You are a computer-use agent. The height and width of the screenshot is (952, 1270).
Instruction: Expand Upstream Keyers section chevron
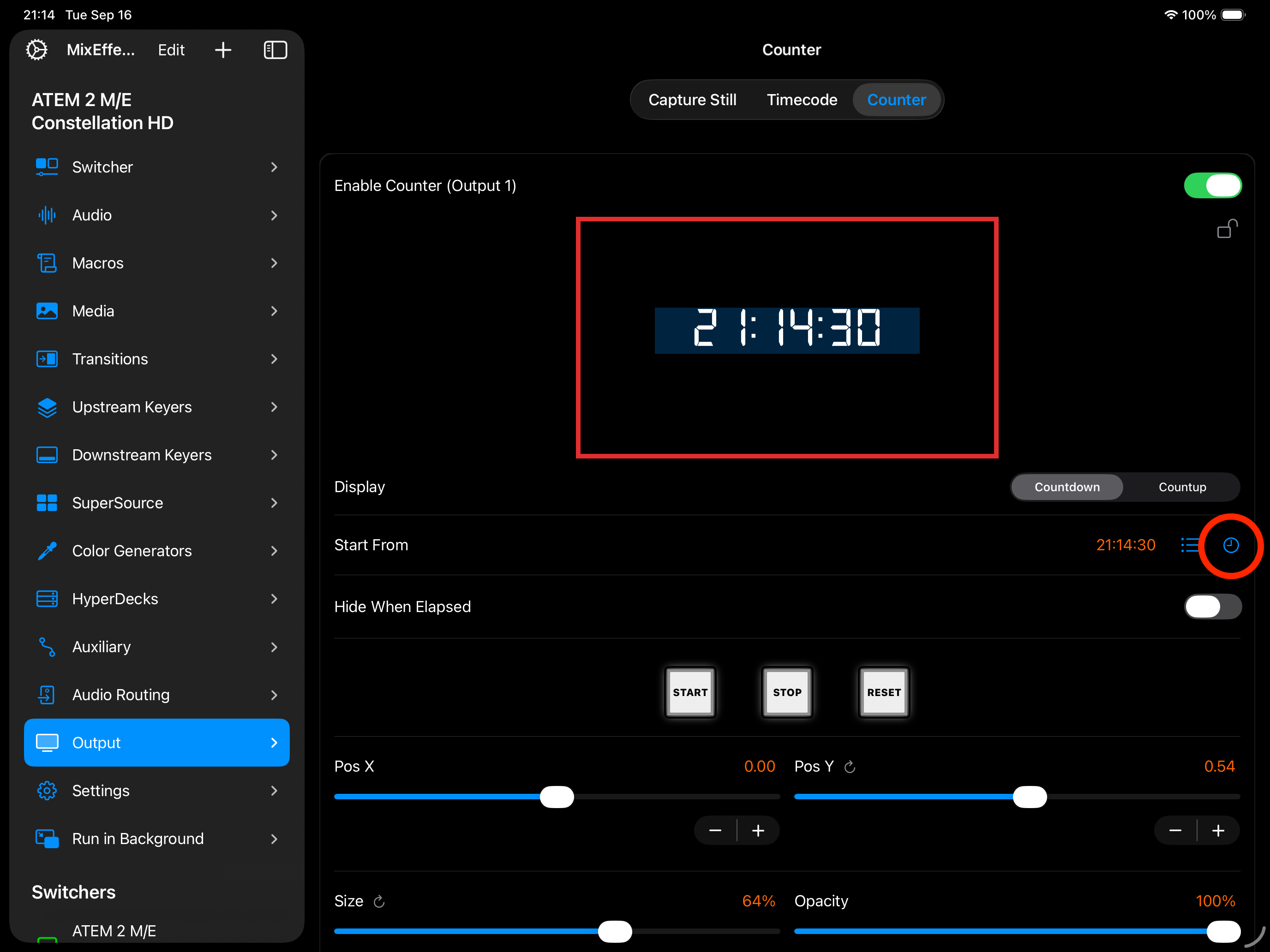tap(274, 407)
